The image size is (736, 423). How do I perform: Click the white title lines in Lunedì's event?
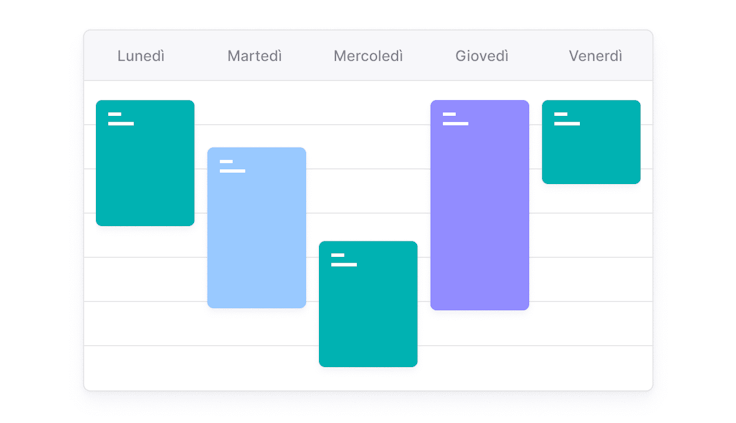120,119
